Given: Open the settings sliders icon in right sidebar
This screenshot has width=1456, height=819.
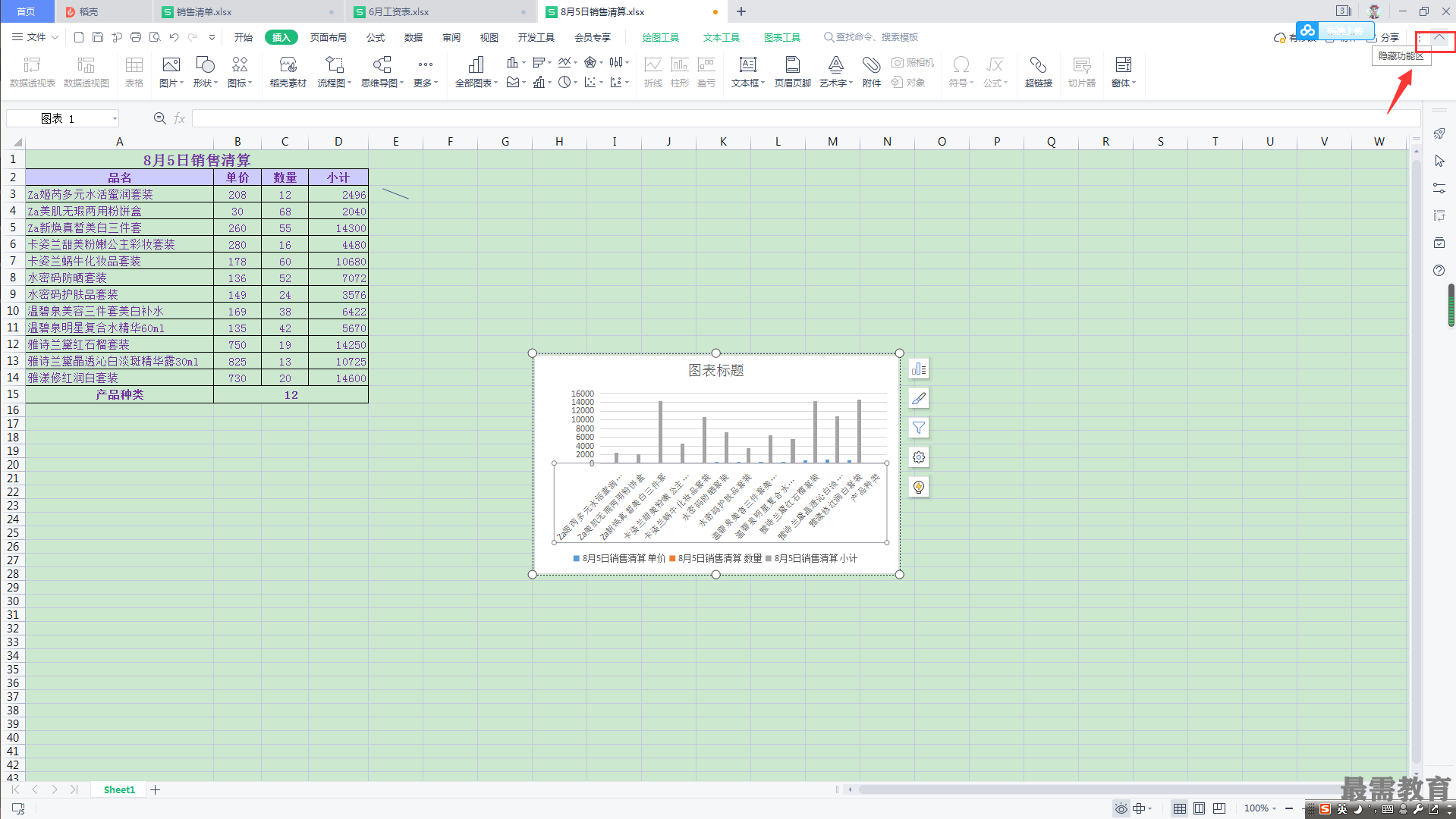Looking at the screenshot, I should (1439, 188).
